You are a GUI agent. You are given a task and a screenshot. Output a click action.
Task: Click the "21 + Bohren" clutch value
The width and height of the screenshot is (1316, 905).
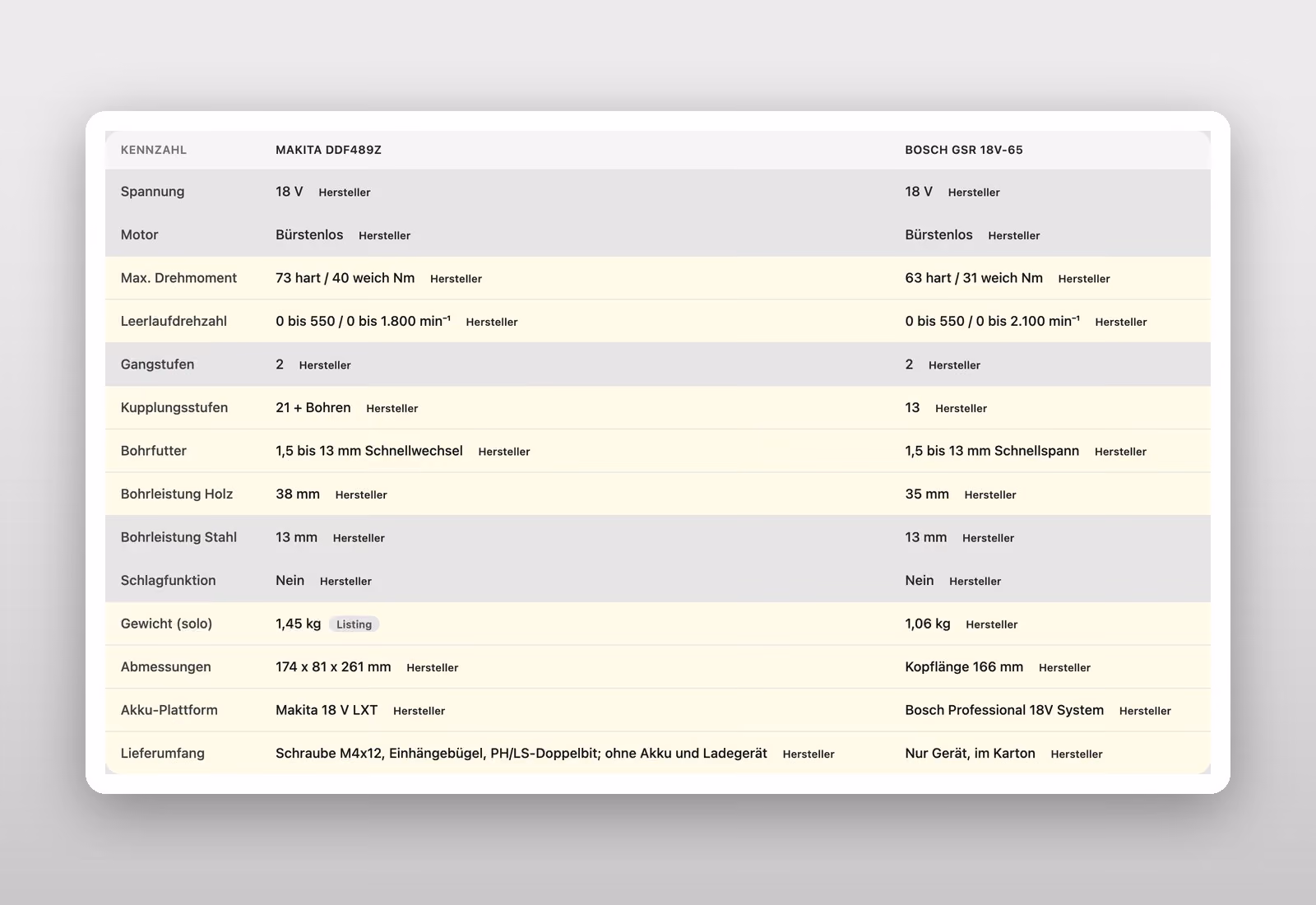(313, 407)
